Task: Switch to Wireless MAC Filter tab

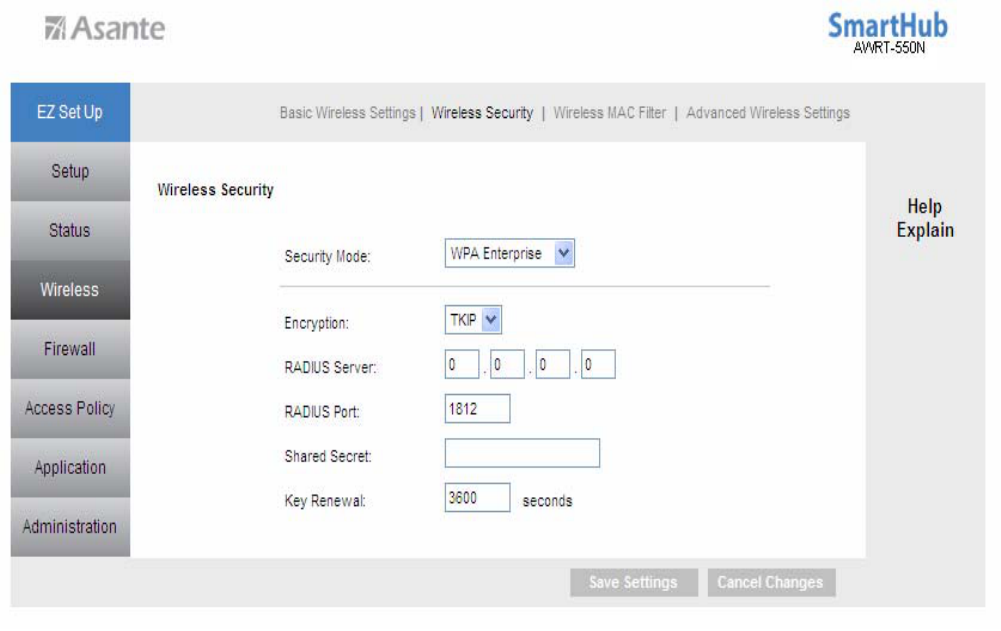Action: coord(610,113)
